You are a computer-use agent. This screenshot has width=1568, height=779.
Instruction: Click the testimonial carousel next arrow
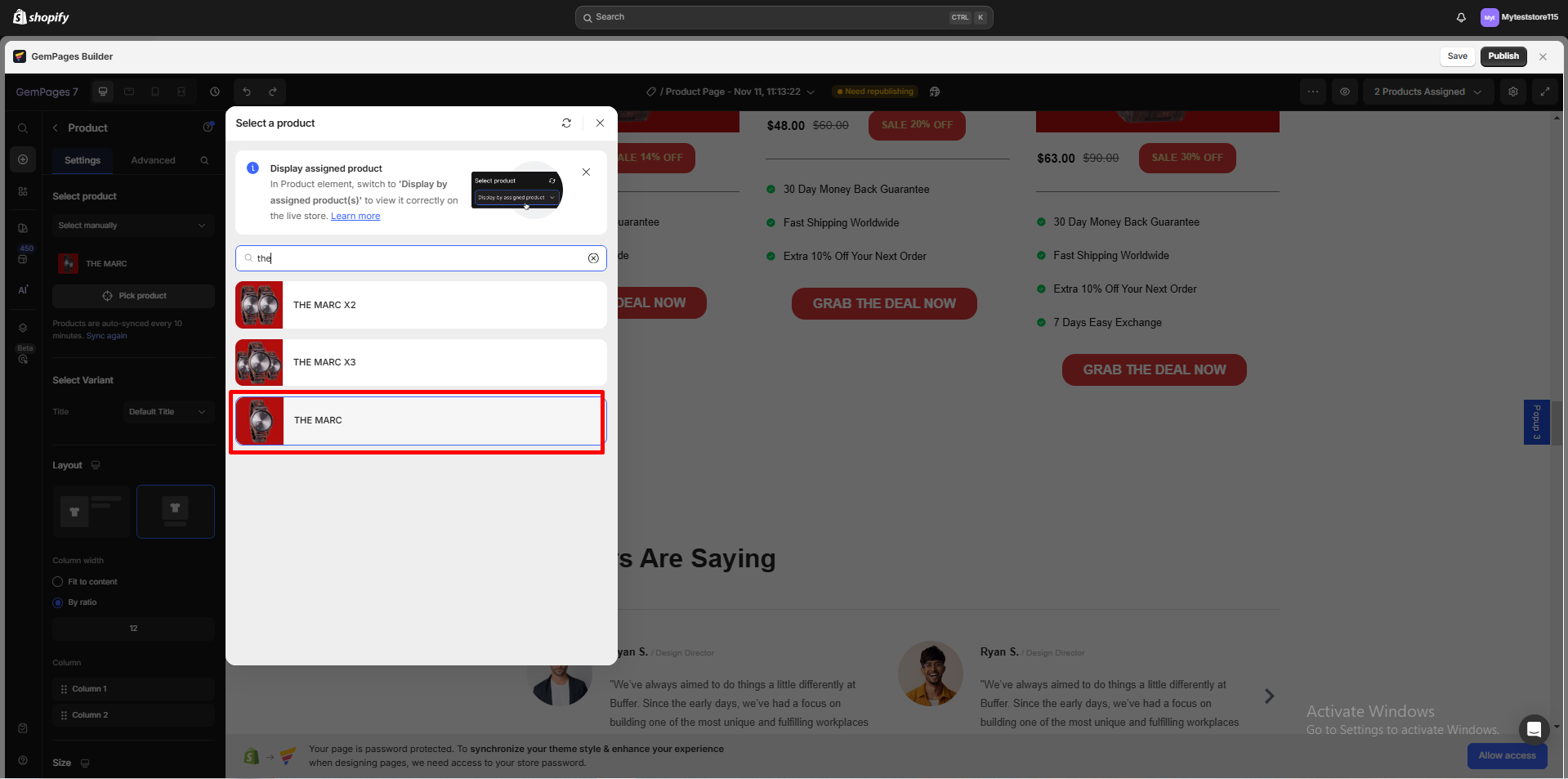(1269, 696)
